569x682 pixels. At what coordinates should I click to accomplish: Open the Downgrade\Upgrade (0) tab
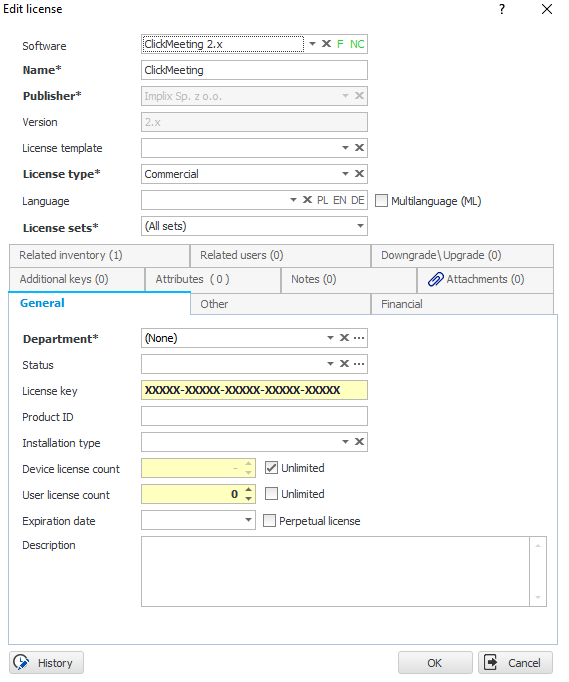coord(462,255)
